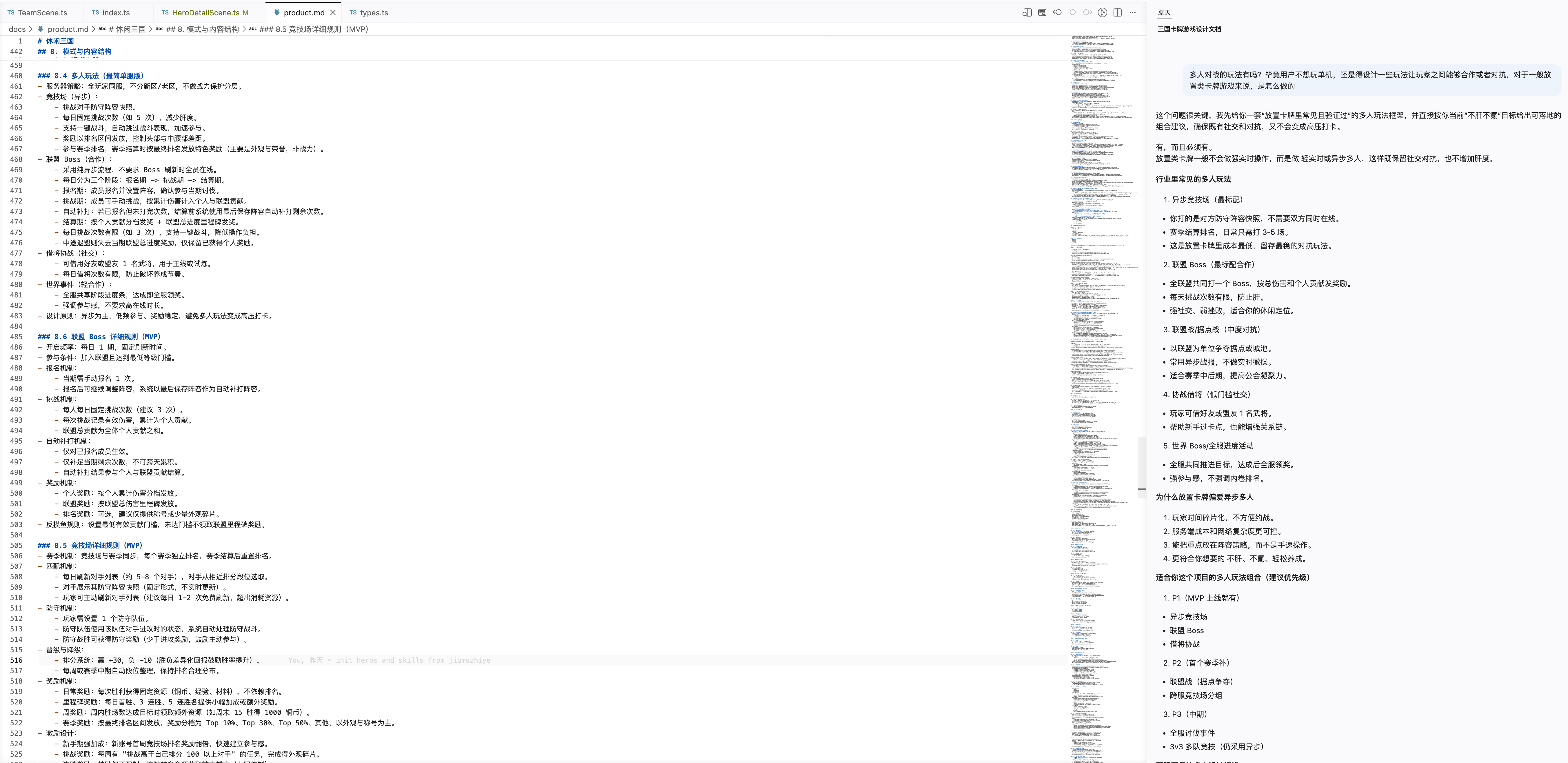Expand the '# 休闲三国' breadcrumb
This screenshot has height=763, width=1568.
122,29
